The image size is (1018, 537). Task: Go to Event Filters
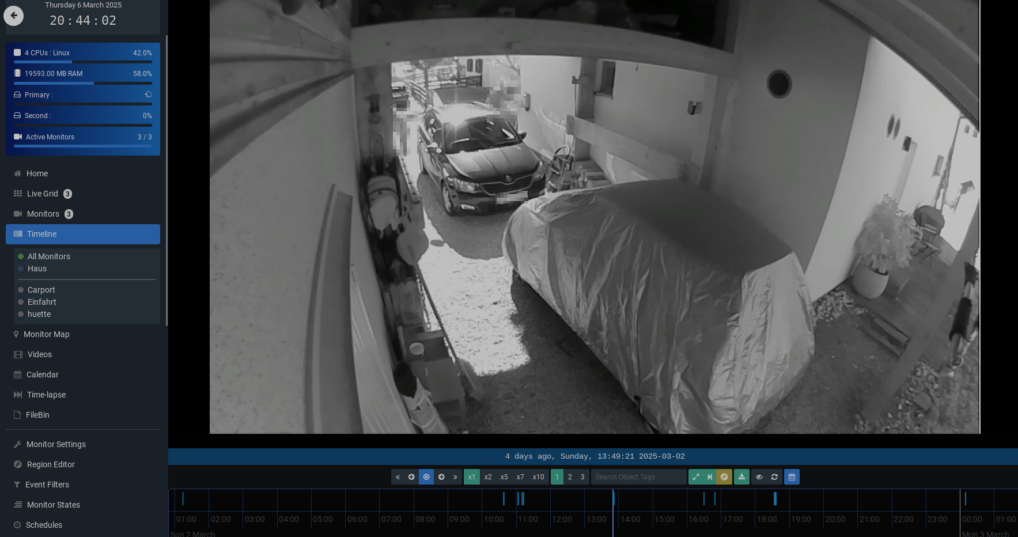(x=47, y=485)
